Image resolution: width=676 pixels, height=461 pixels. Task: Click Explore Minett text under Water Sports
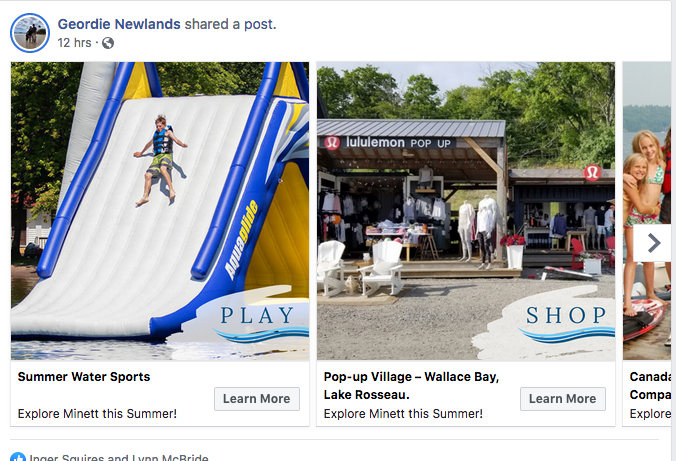coord(97,414)
